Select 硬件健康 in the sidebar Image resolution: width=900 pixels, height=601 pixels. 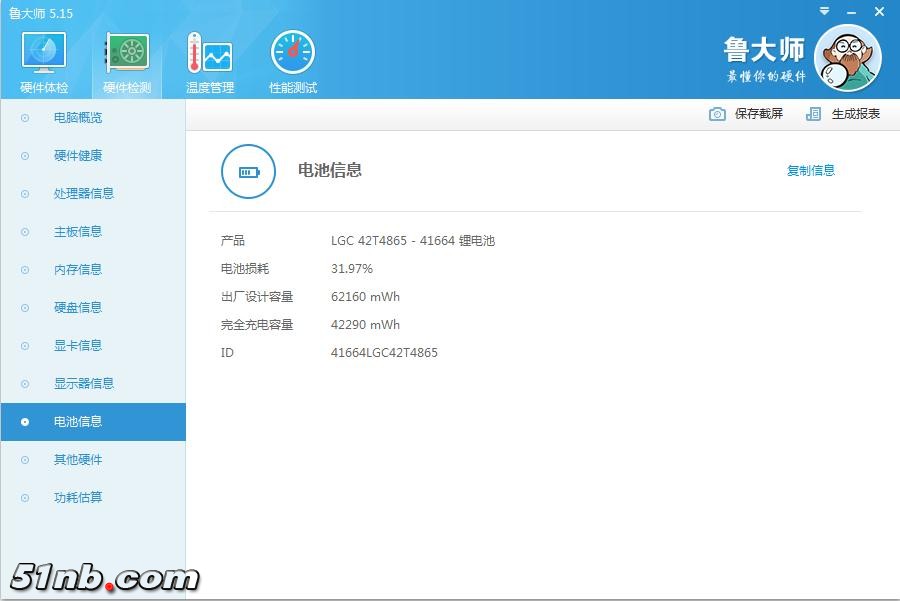tap(78, 156)
